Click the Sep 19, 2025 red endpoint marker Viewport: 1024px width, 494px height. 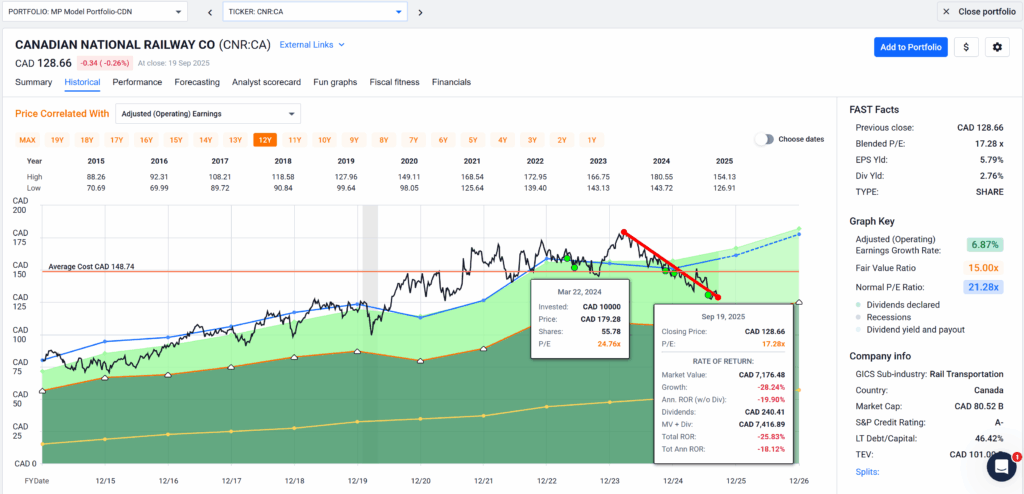tap(718, 297)
